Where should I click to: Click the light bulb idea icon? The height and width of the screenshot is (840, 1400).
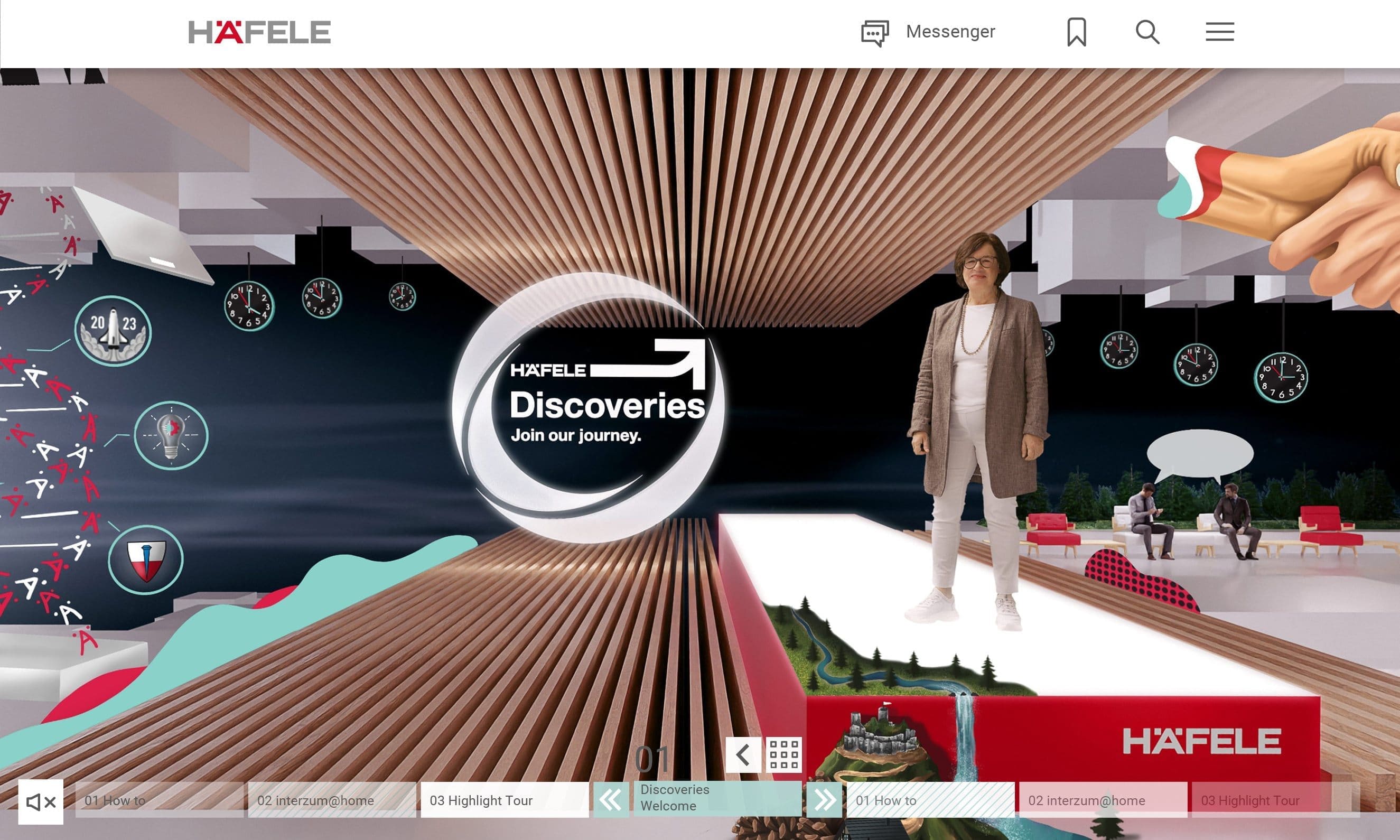[x=171, y=435]
